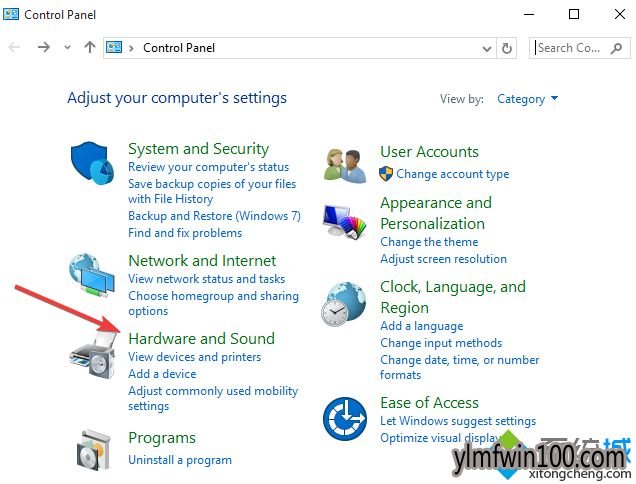Viewport: 636px width, 484px height.
Task: Open the System and Security shield icon
Action: pos(92,163)
